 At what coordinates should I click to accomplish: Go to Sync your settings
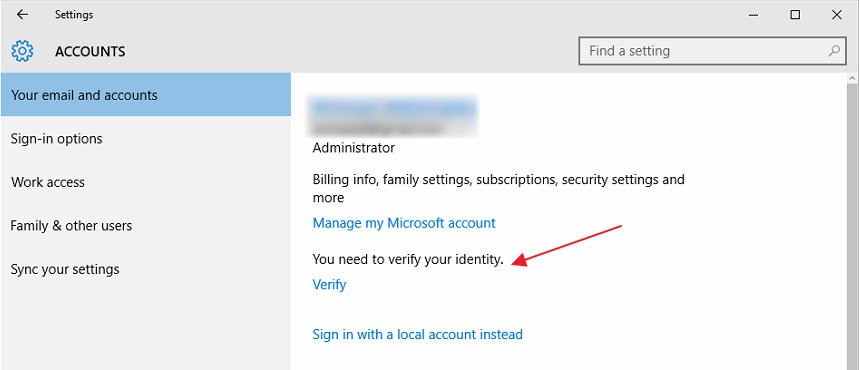pyautogui.click(x=146, y=269)
